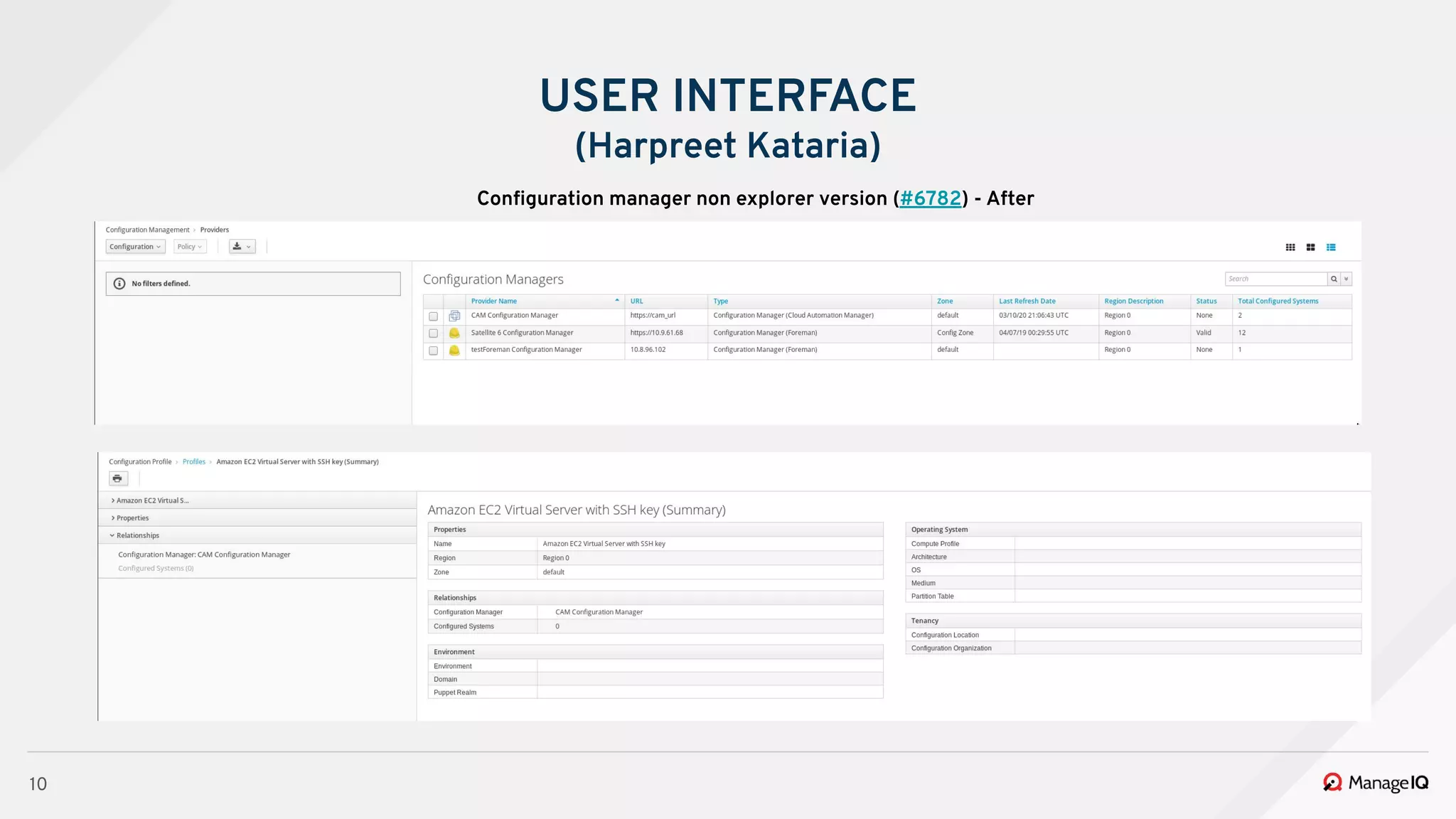Click into the Search input field
This screenshot has width=1456, height=819.
click(1276, 279)
